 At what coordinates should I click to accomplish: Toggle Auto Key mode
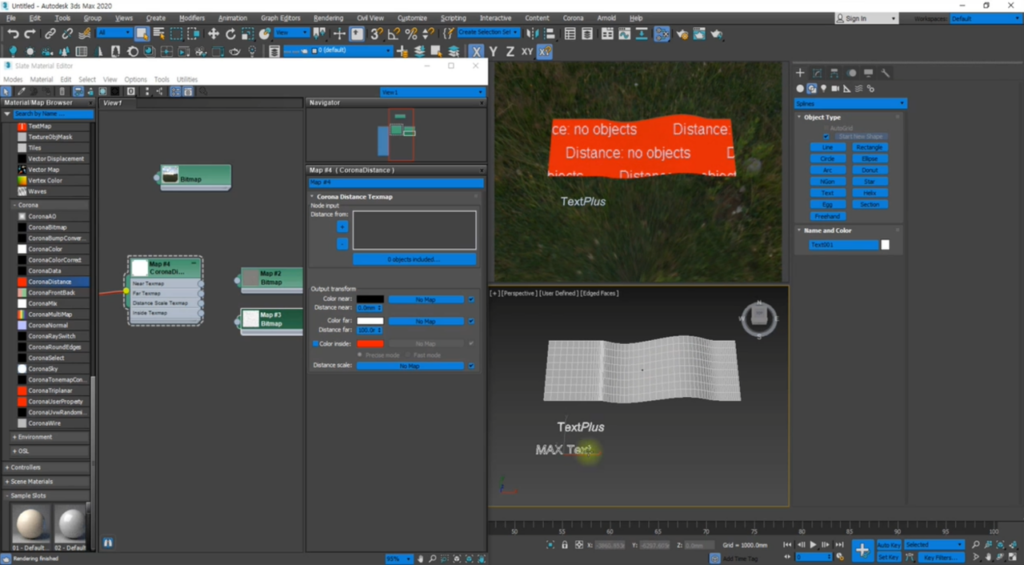(889, 545)
